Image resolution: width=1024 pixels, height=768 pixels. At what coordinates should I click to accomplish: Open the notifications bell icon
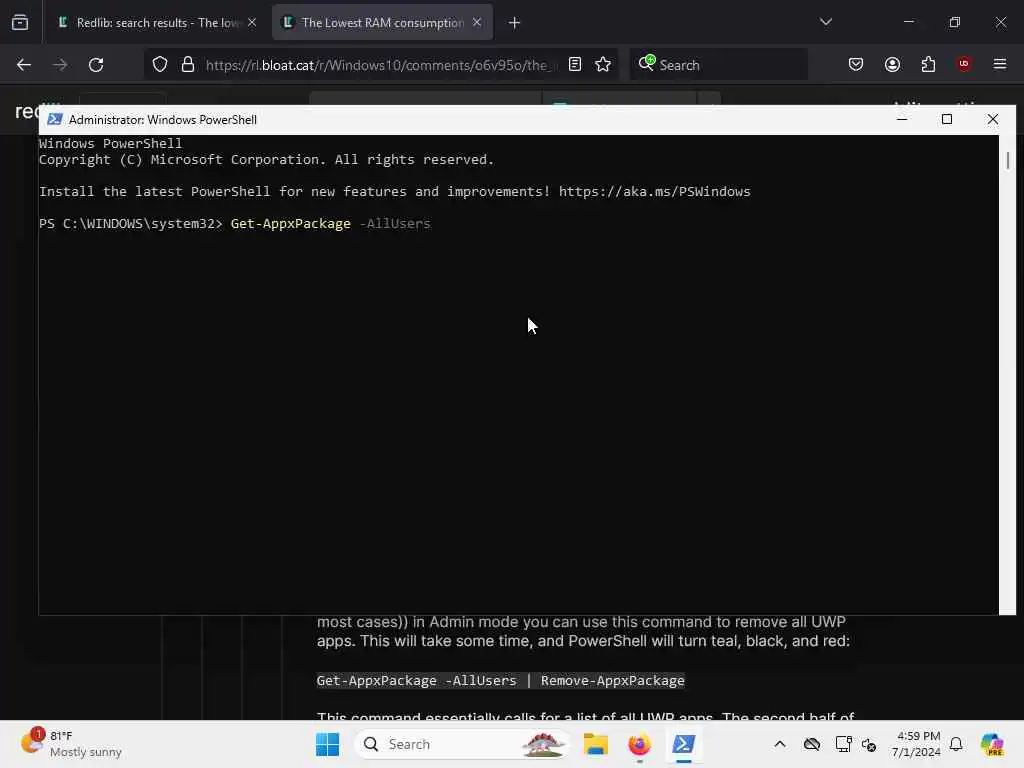coord(956,744)
